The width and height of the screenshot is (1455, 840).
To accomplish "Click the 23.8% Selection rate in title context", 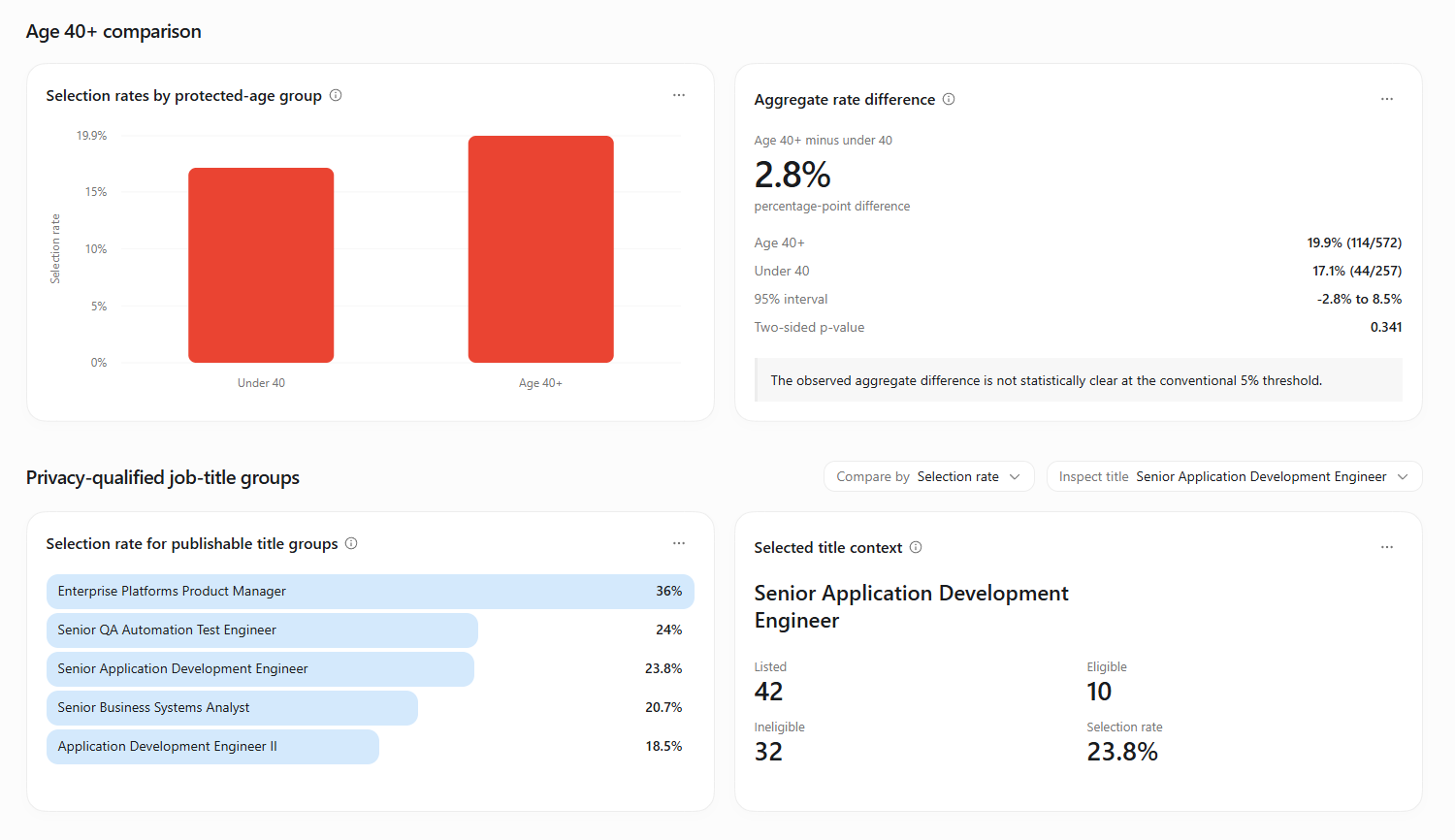I will tap(1122, 752).
